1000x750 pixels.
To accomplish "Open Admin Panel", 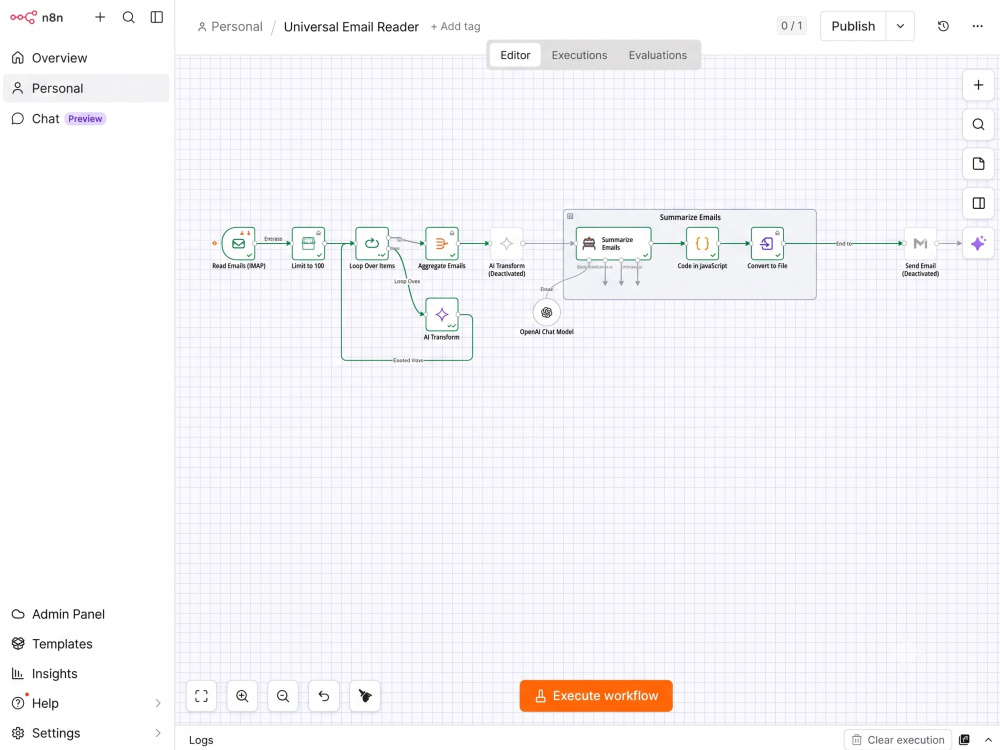I will click(x=86, y=614).
